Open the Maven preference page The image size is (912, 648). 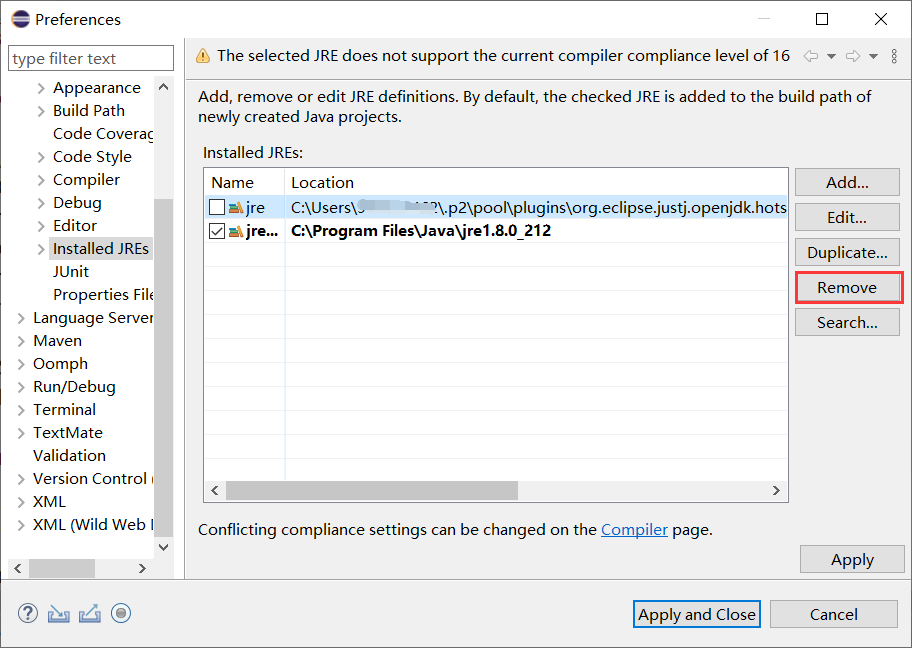pyautogui.click(x=57, y=340)
